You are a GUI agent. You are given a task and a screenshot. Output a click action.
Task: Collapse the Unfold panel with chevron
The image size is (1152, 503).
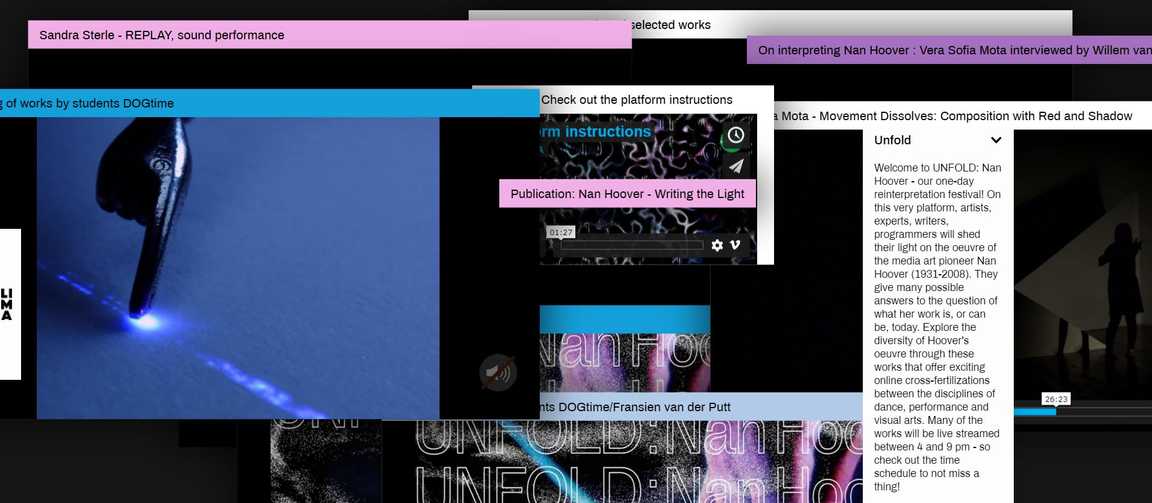(996, 140)
